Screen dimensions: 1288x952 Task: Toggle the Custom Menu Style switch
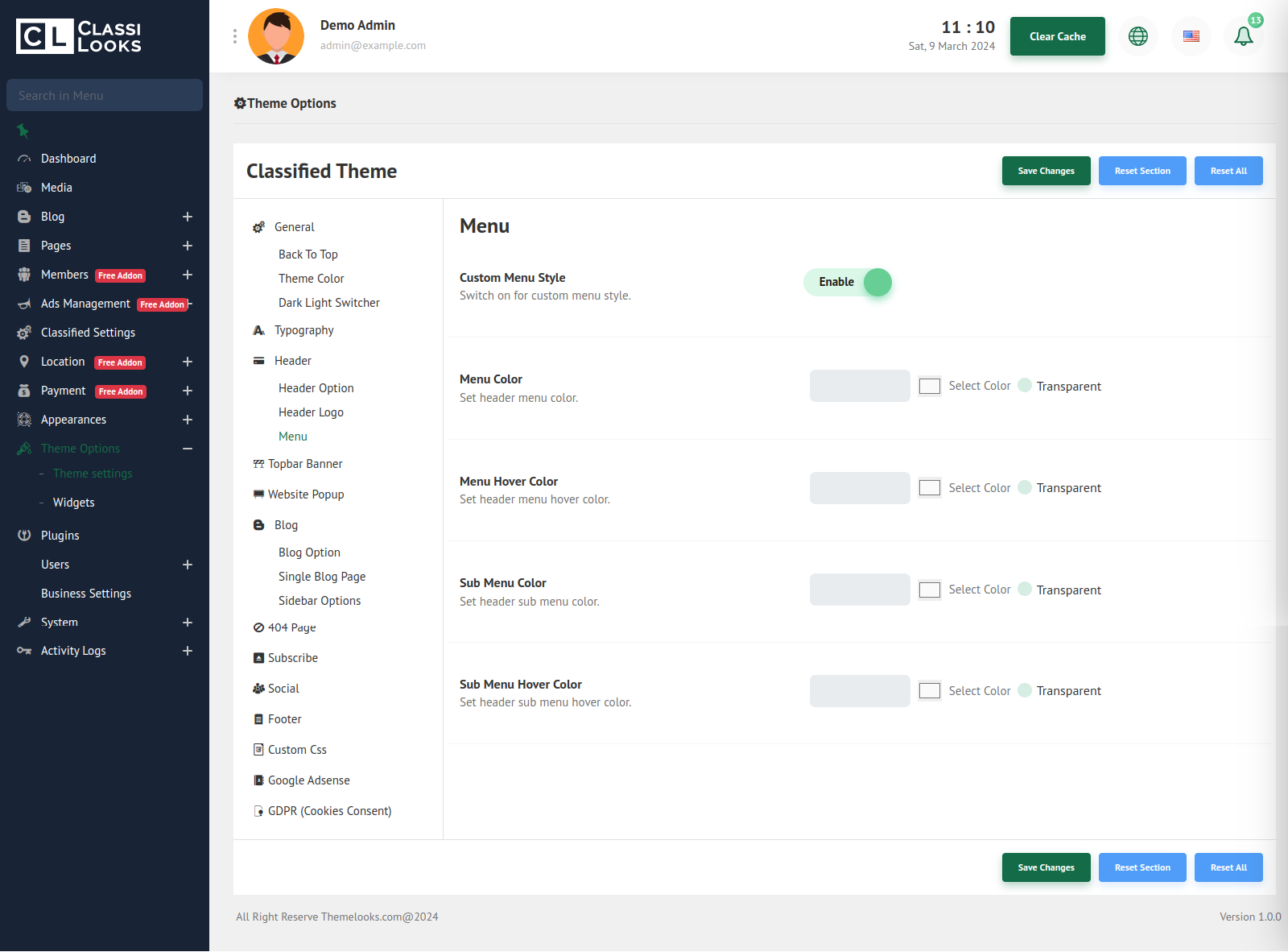click(x=848, y=283)
